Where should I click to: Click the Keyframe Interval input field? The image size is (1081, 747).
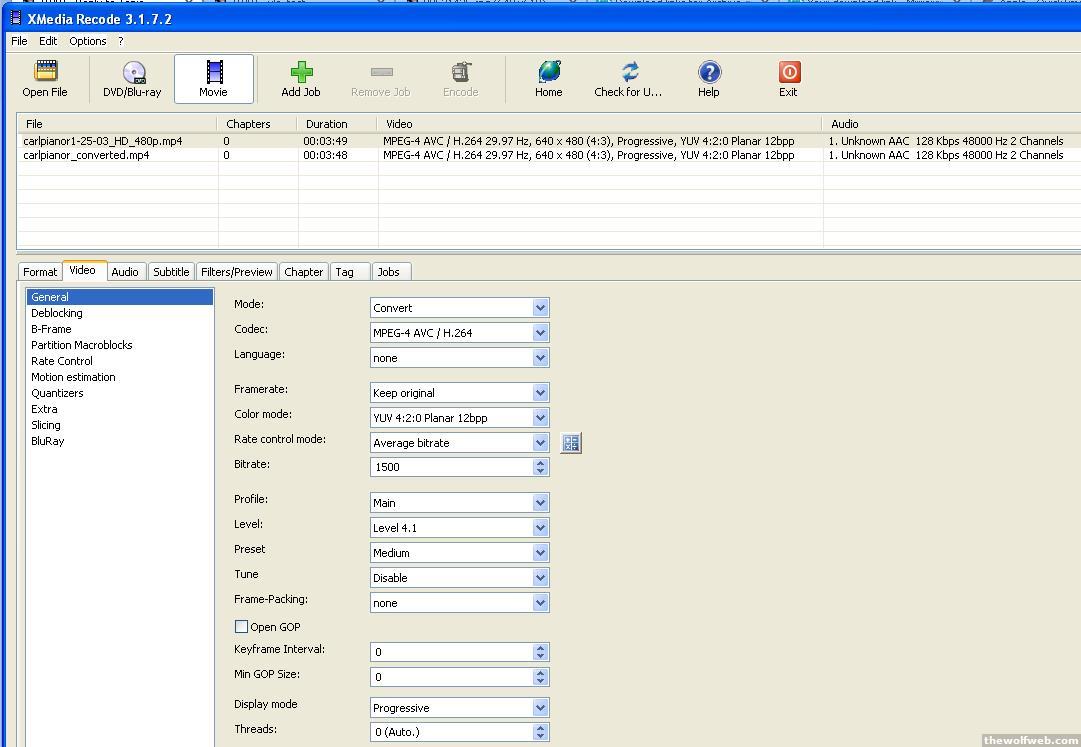tap(452, 652)
